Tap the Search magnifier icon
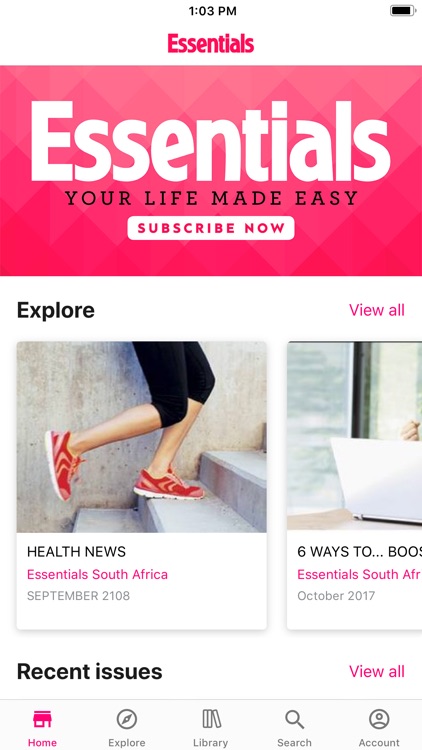 295,719
